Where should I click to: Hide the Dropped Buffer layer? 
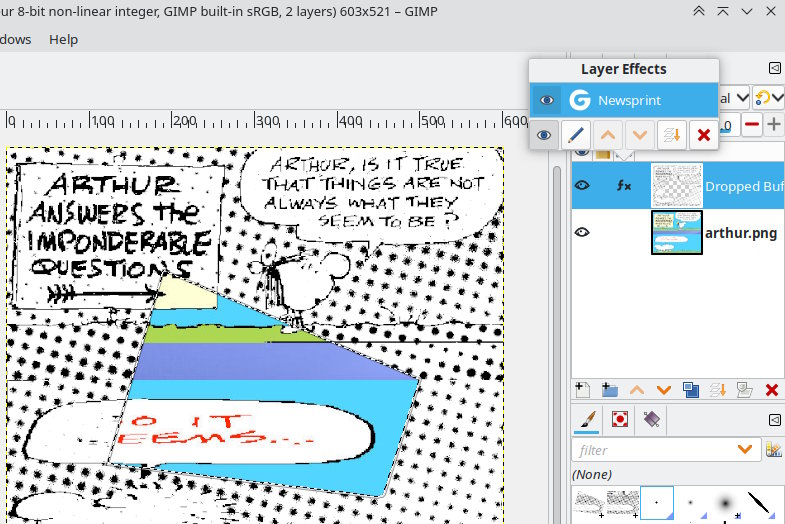[582, 186]
